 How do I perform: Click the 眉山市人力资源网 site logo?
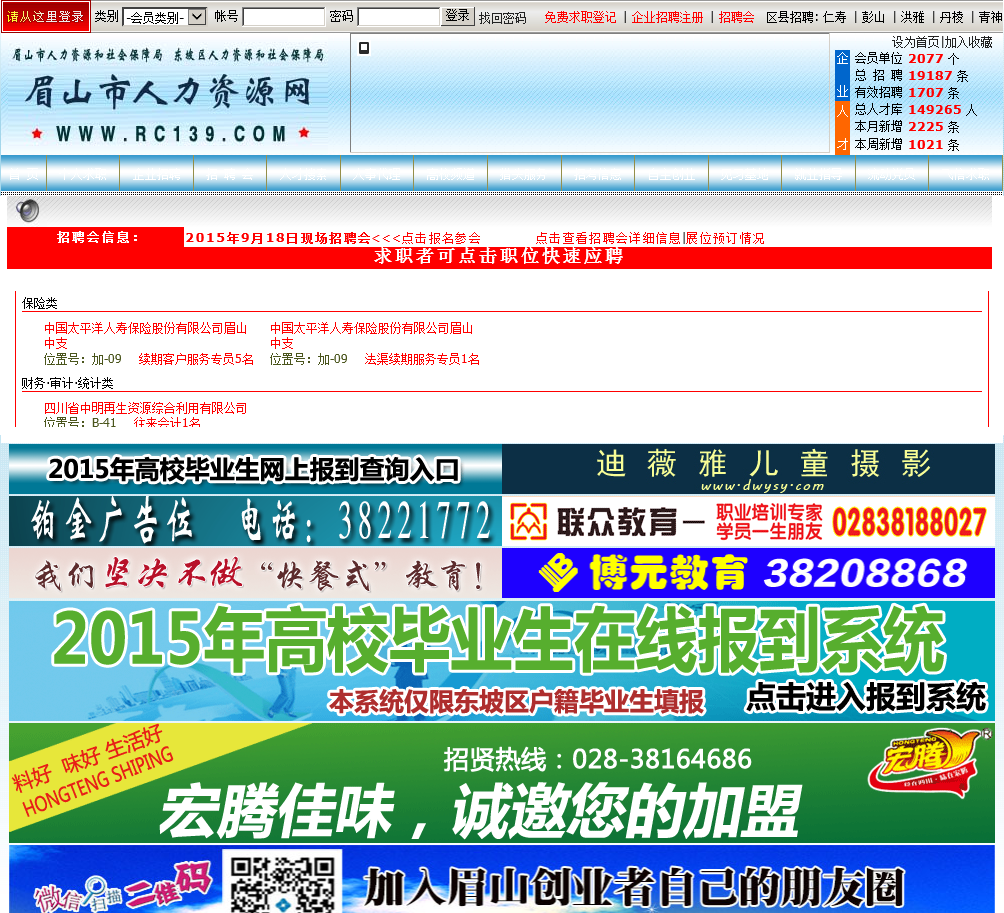(168, 94)
